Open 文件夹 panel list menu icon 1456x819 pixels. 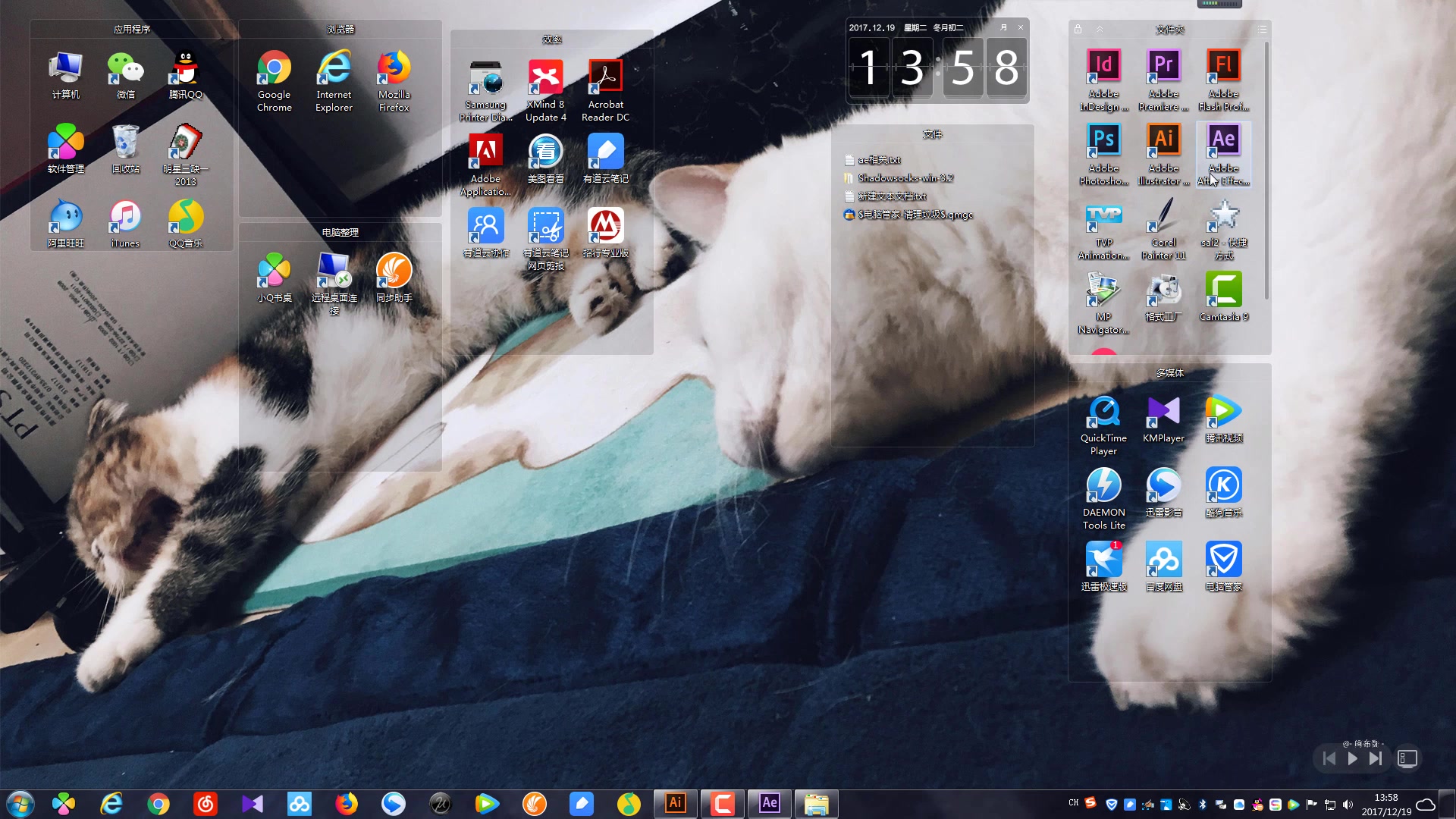[x=1262, y=29]
